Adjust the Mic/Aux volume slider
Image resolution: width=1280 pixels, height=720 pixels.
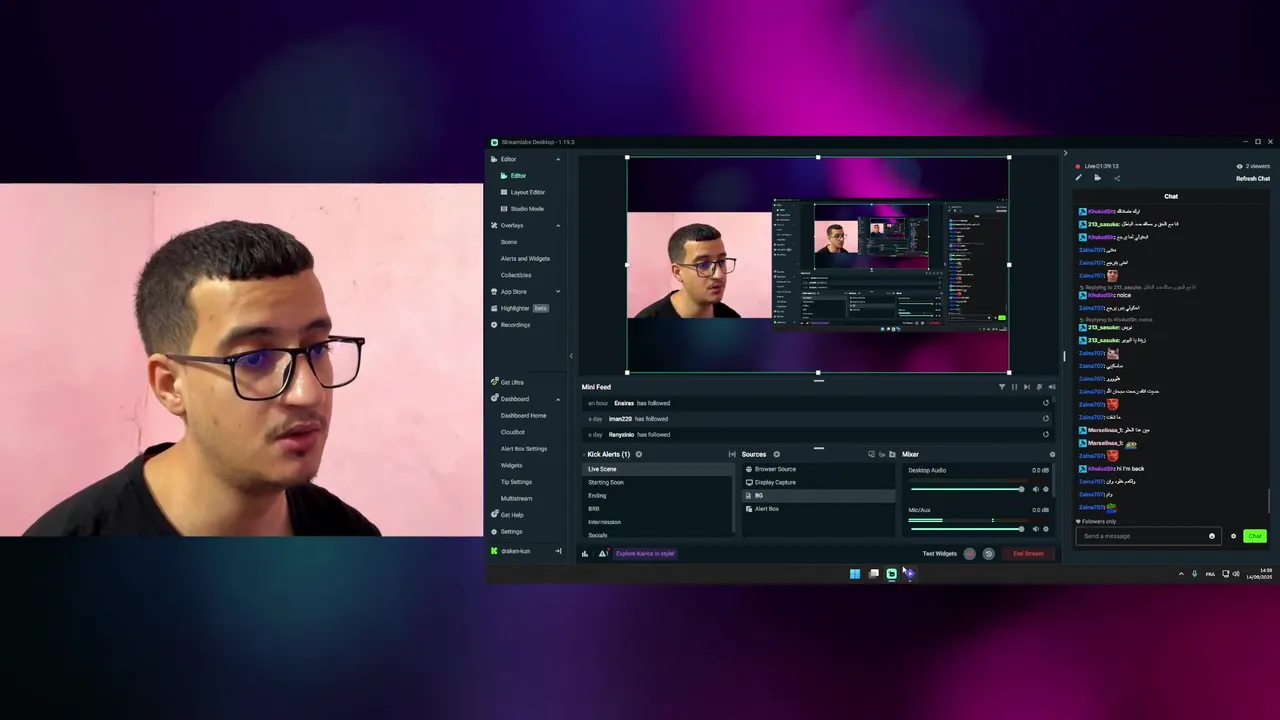[966, 529]
